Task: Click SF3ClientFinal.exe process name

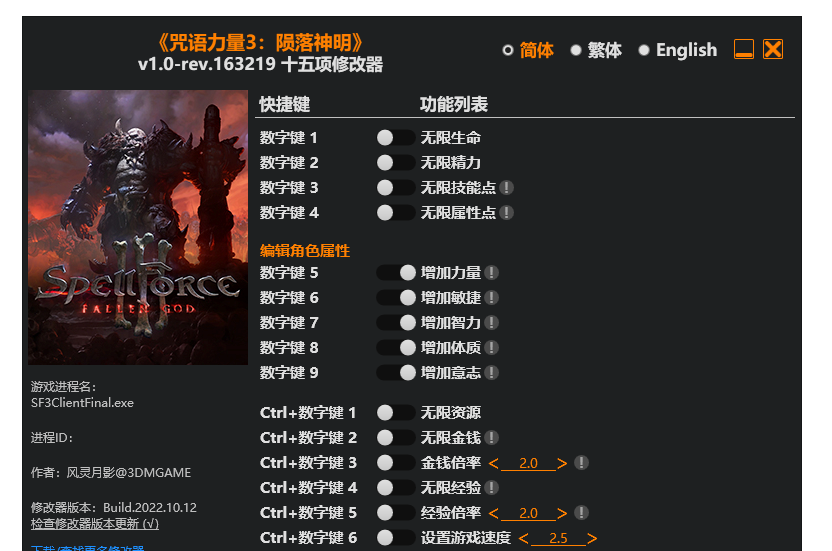Action: click(82, 403)
